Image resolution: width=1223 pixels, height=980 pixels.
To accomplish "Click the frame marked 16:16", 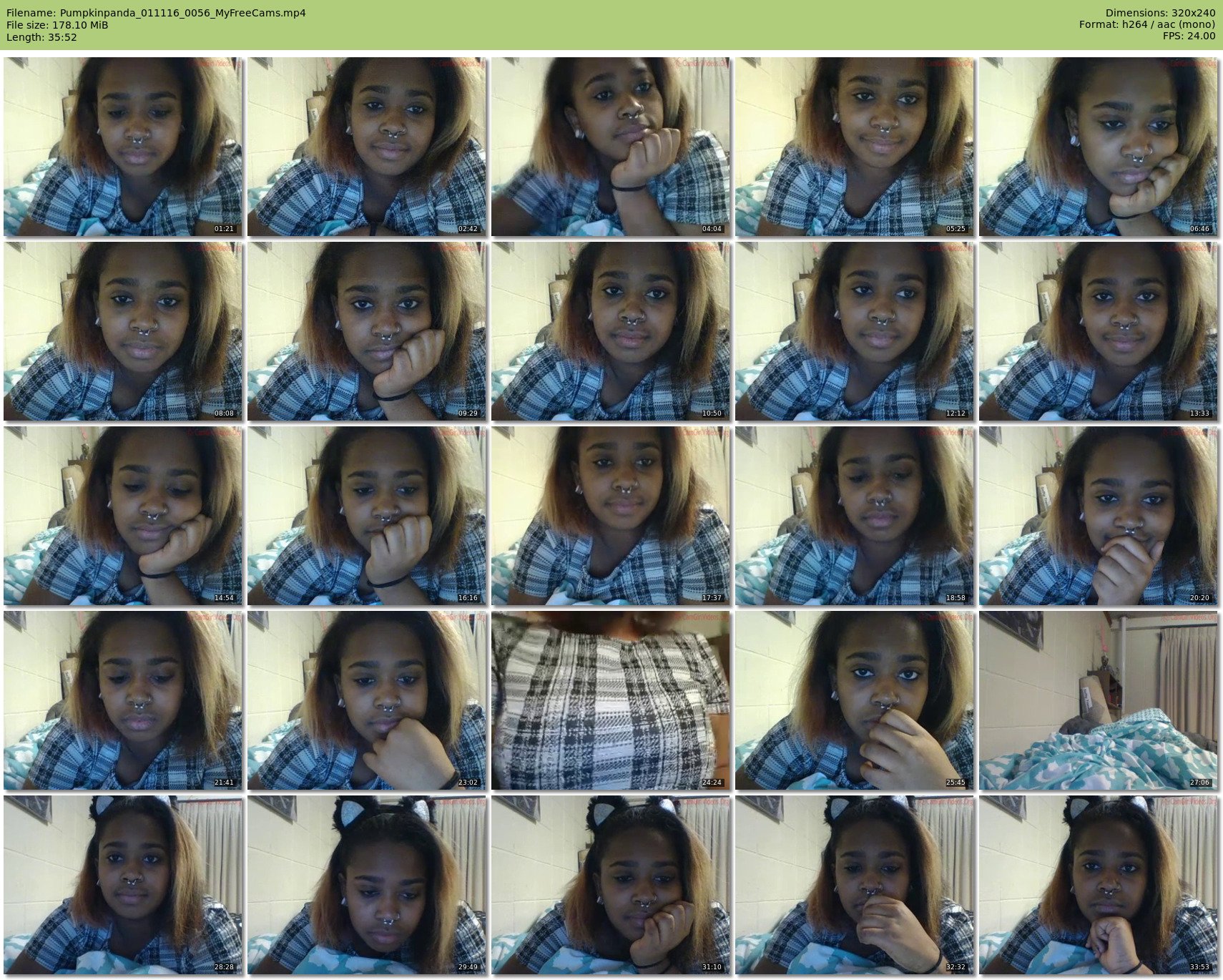I will [x=367, y=516].
